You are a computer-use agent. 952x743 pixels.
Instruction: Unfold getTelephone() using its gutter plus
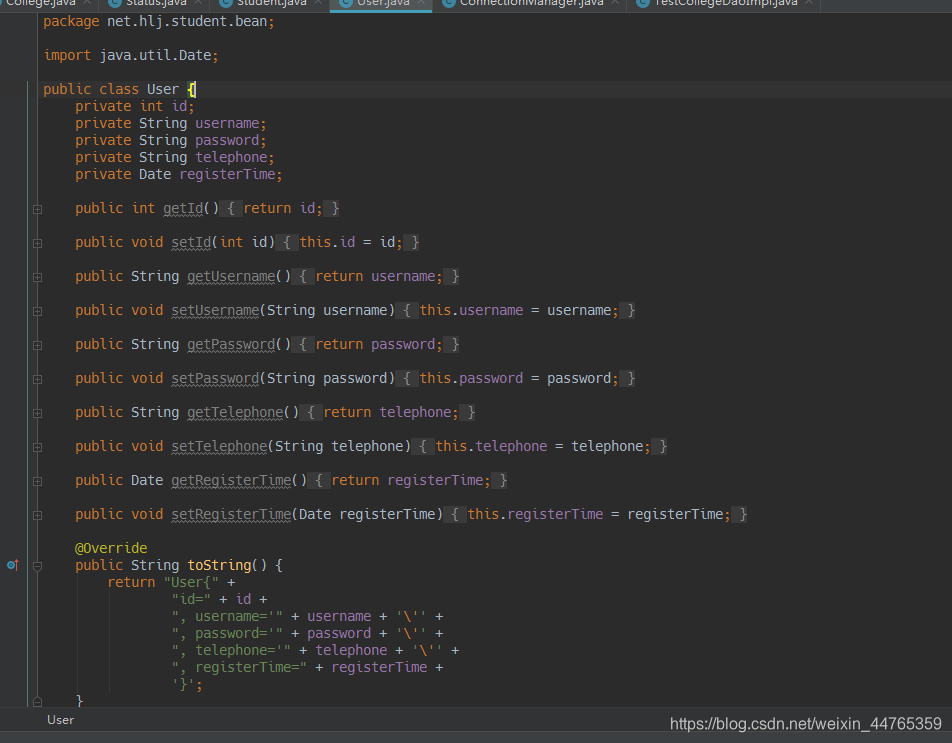tap(37, 413)
